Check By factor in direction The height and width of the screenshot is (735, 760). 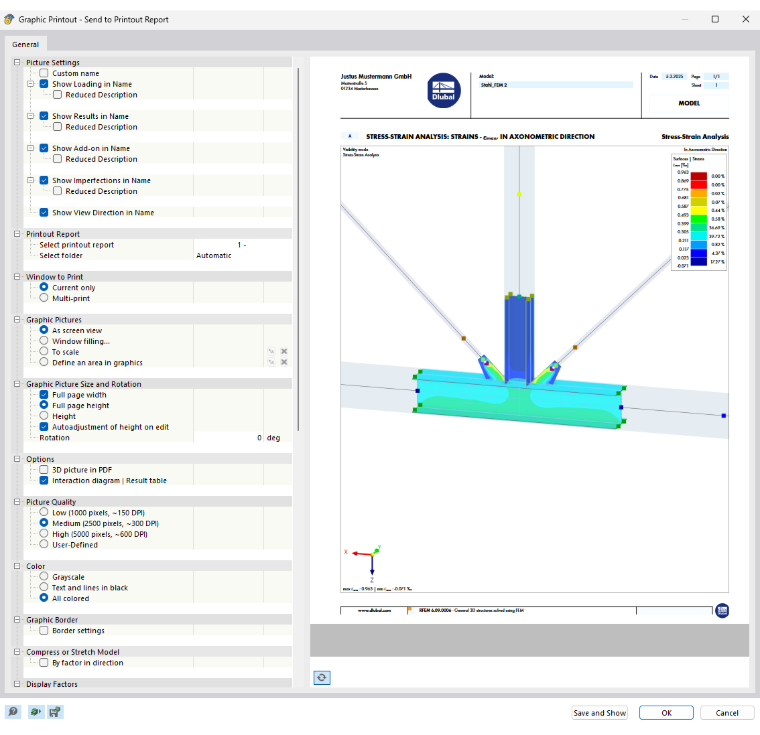44,662
